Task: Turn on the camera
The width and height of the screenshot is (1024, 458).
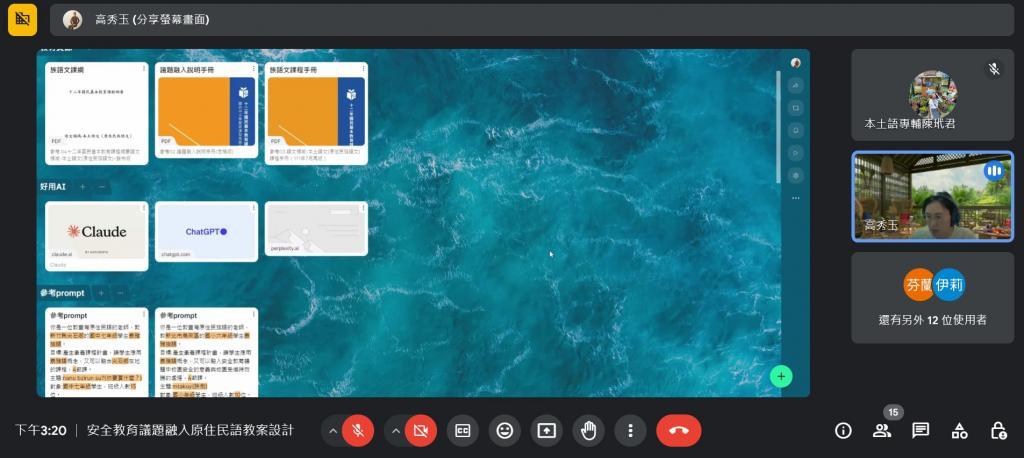Action: coord(421,431)
